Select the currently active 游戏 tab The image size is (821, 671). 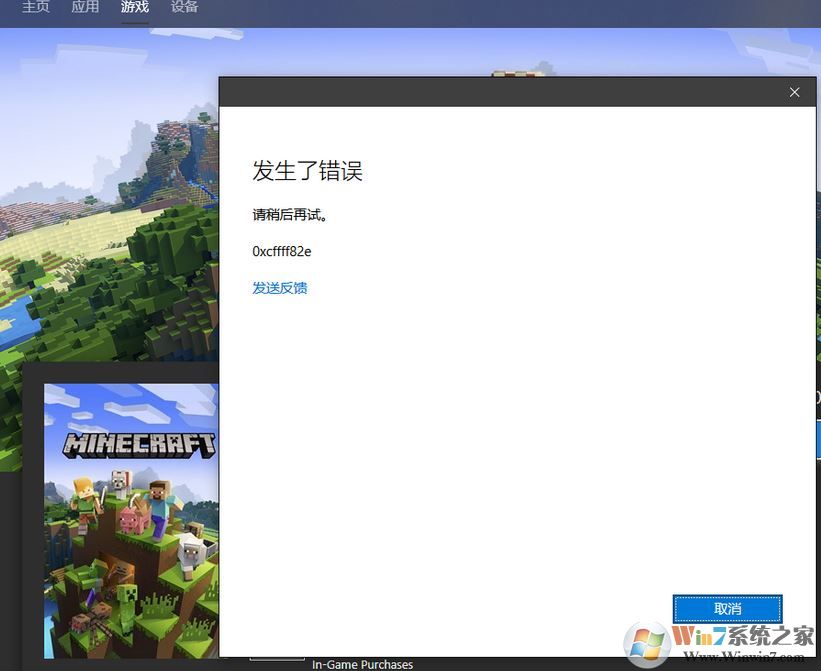[135, 7]
